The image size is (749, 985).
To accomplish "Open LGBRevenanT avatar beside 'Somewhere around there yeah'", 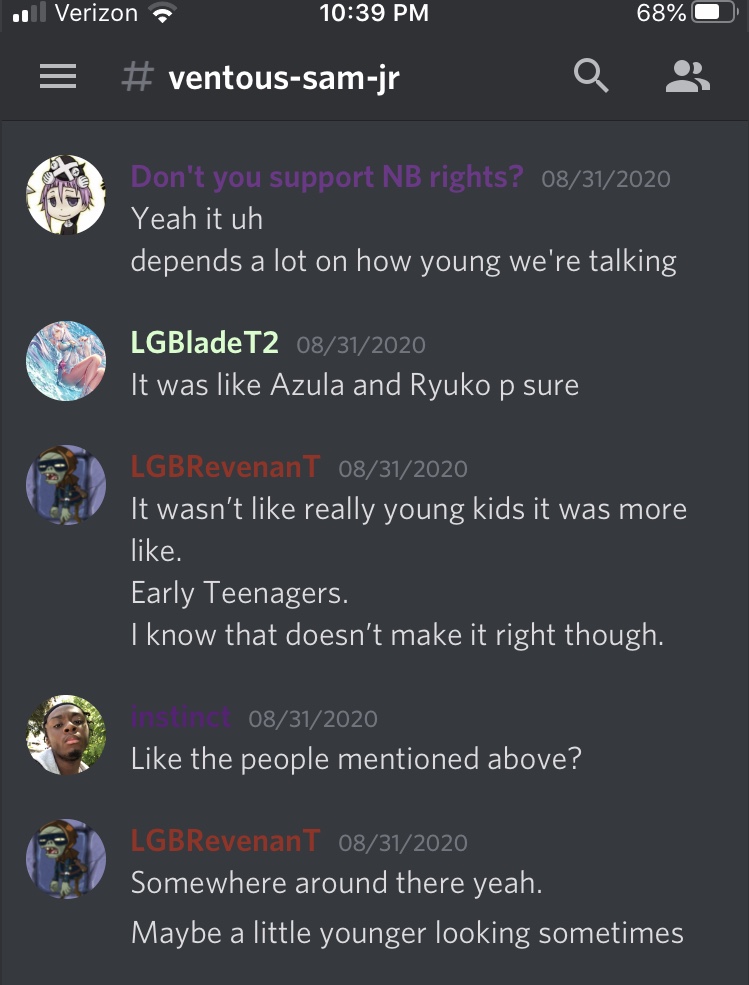I will coord(66,859).
